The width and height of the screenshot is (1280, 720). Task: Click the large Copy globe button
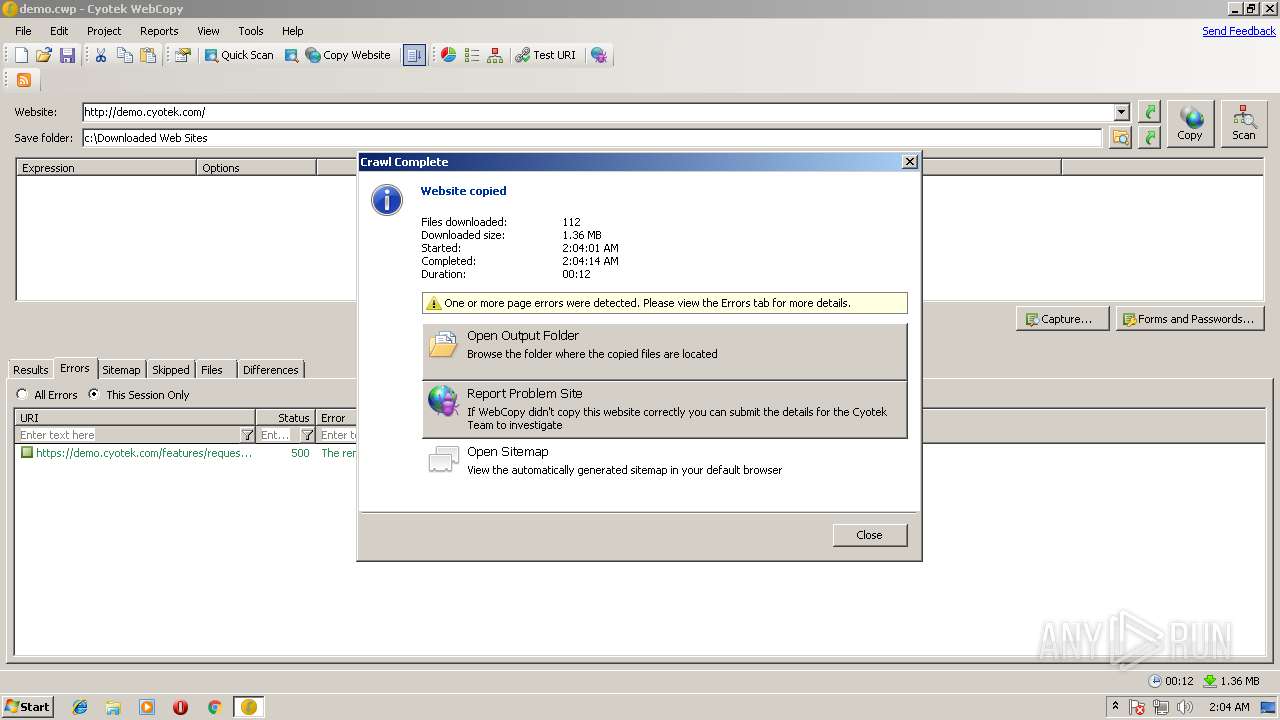point(1190,124)
